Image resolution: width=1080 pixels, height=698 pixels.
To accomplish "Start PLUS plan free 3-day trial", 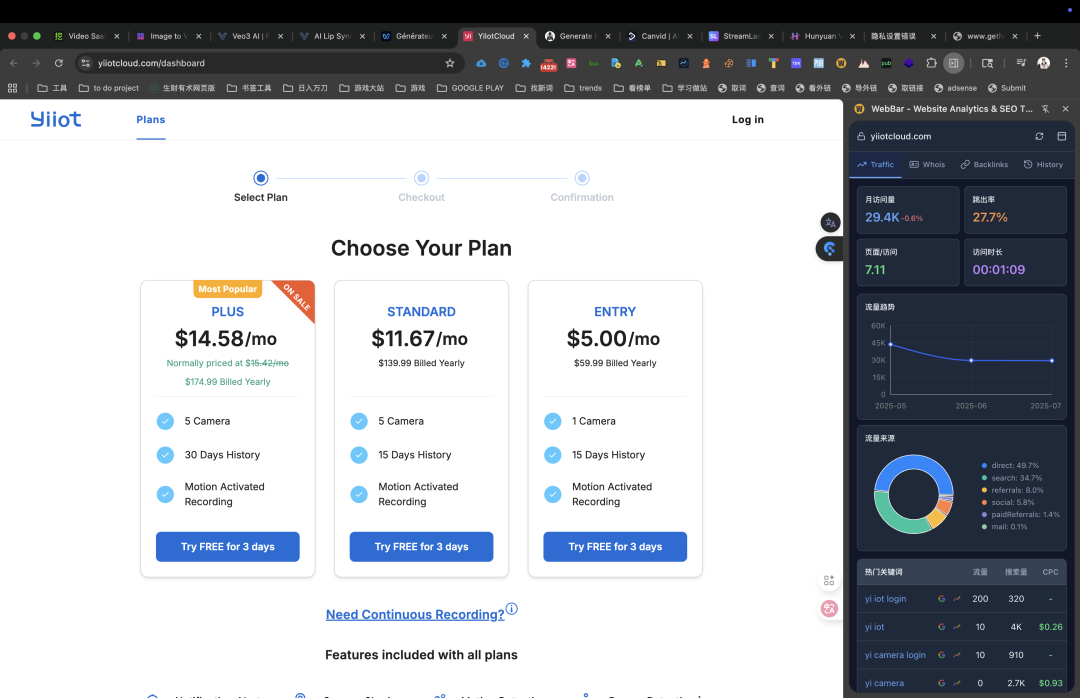I will click(x=228, y=546).
